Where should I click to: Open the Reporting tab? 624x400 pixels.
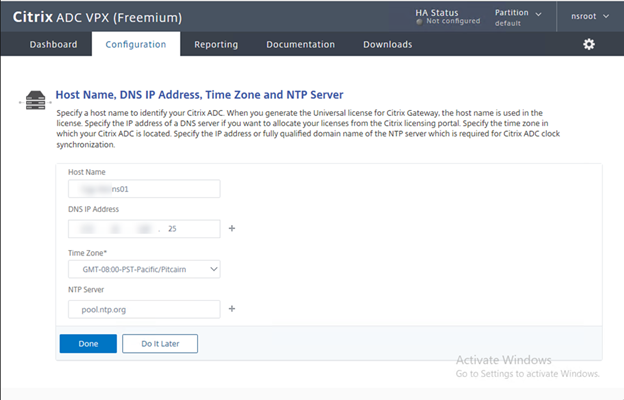pyautogui.click(x=216, y=44)
